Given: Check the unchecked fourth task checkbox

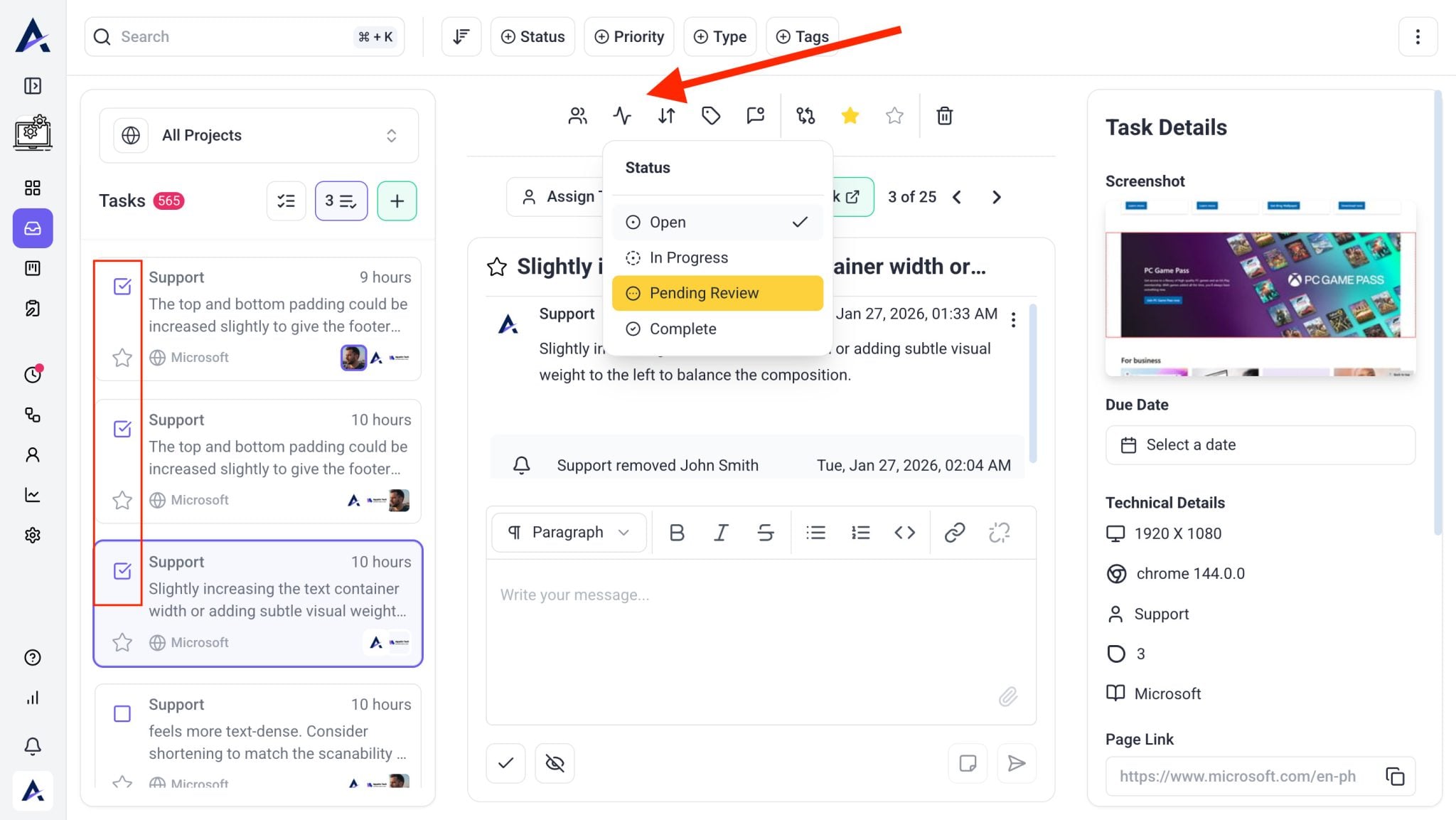Looking at the screenshot, I should click(122, 713).
